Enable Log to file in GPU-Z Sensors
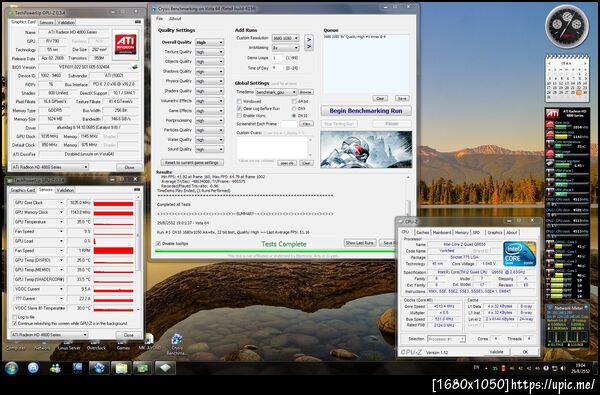Screen dimensions: 600x395 pos(15,317)
